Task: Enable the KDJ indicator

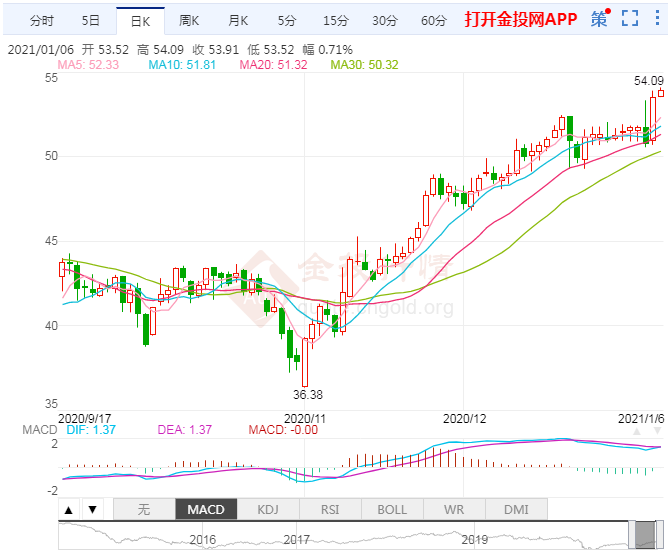Action: [x=268, y=509]
